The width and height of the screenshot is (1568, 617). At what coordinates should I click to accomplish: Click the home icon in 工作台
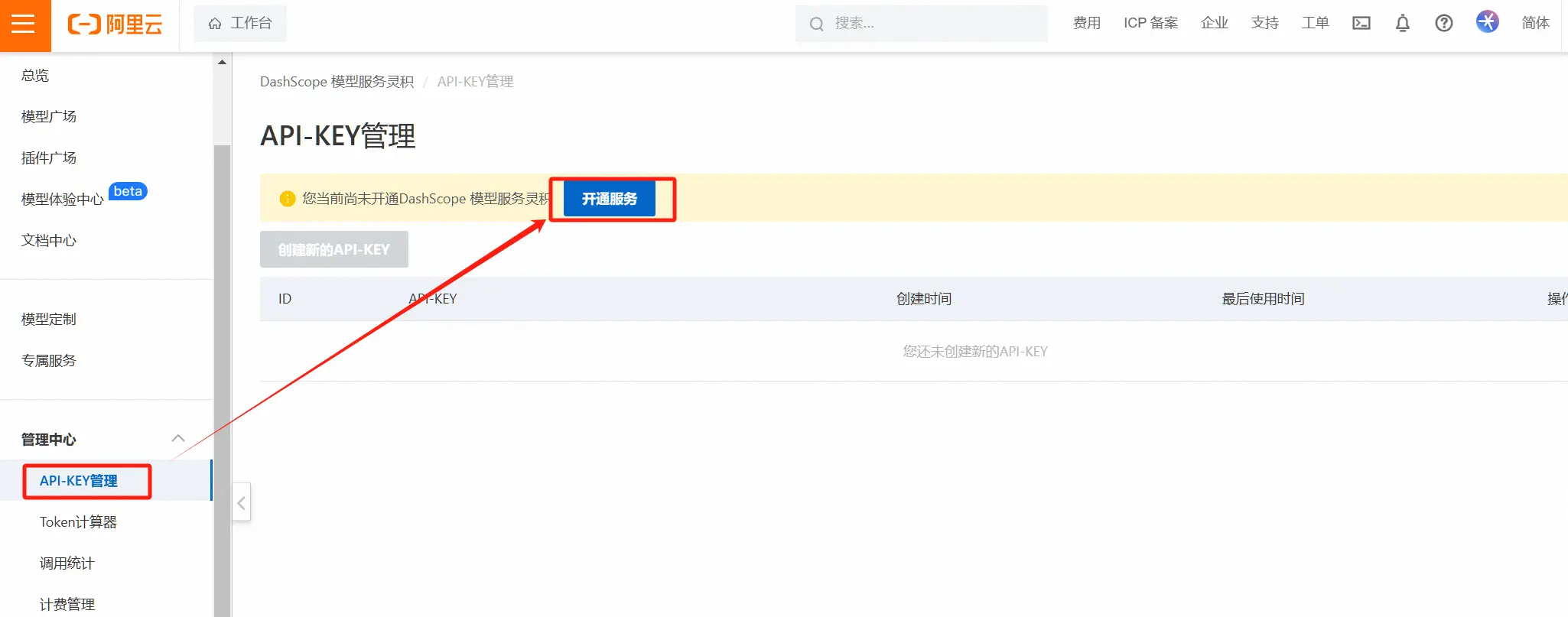click(x=215, y=24)
